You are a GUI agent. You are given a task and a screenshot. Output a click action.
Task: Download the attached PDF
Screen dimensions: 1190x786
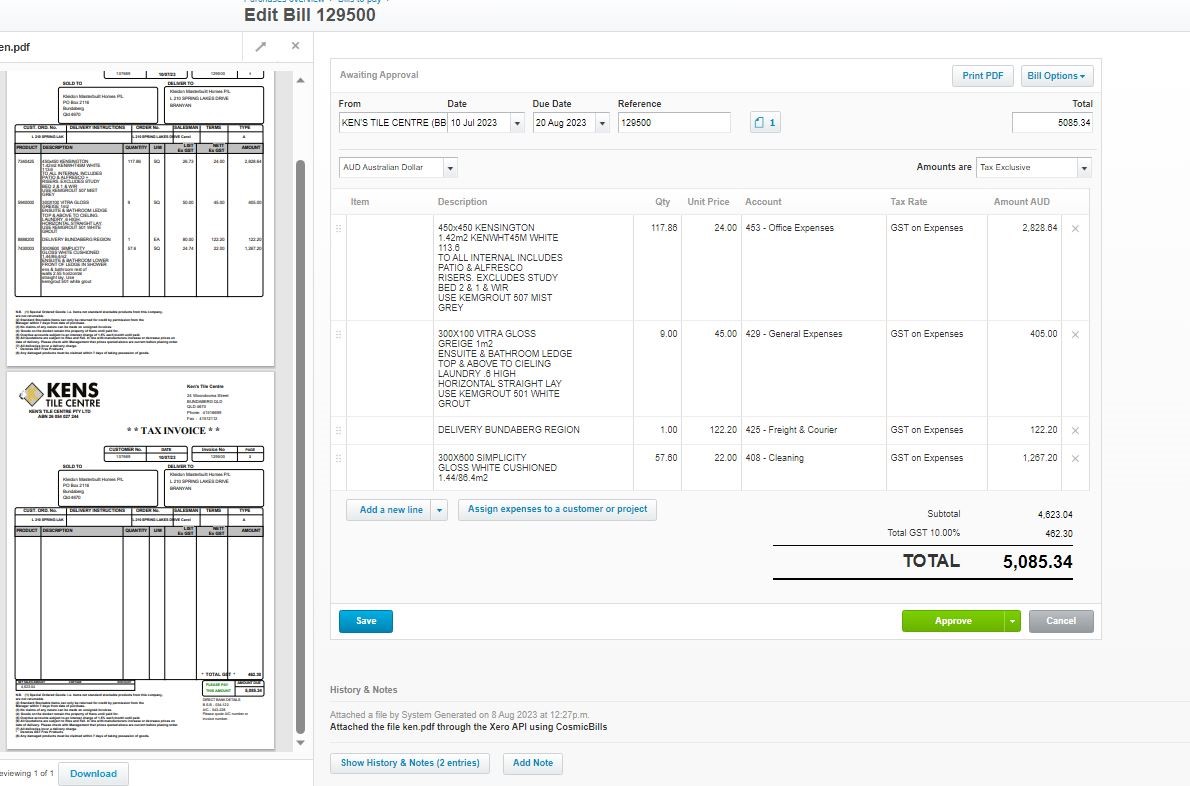[x=93, y=774]
